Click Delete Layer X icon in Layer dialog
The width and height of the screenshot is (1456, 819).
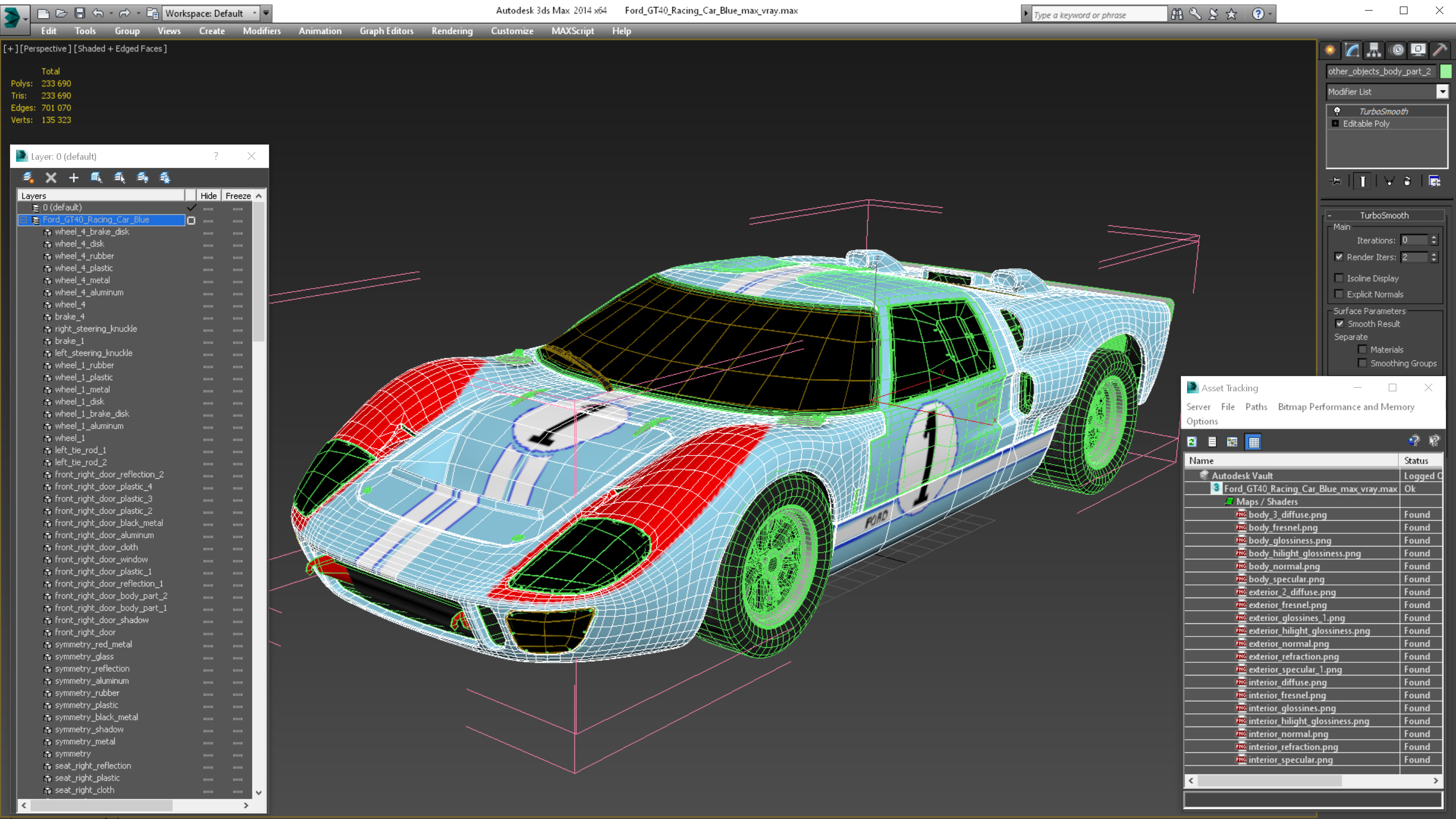click(51, 177)
